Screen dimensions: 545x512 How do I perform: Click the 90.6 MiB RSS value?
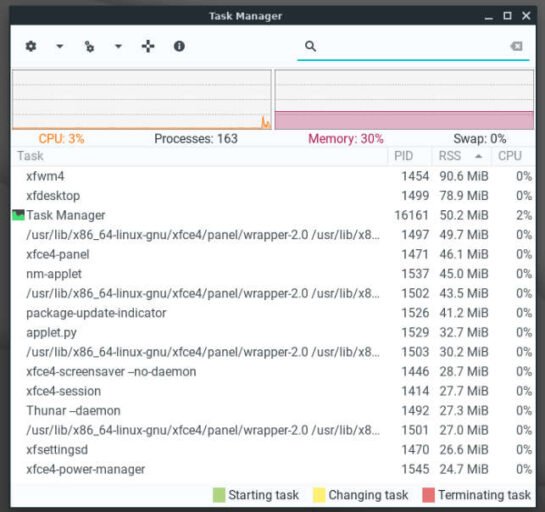(464, 176)
